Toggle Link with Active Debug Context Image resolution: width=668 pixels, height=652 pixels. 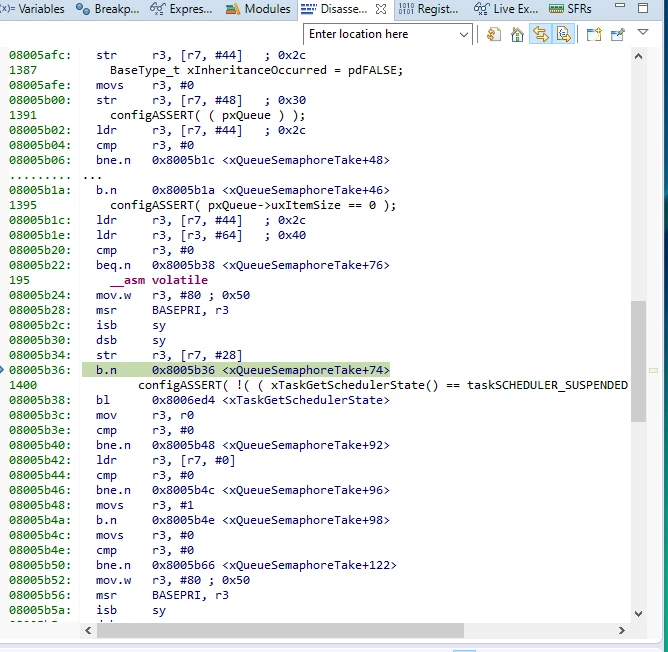(541, 34)
